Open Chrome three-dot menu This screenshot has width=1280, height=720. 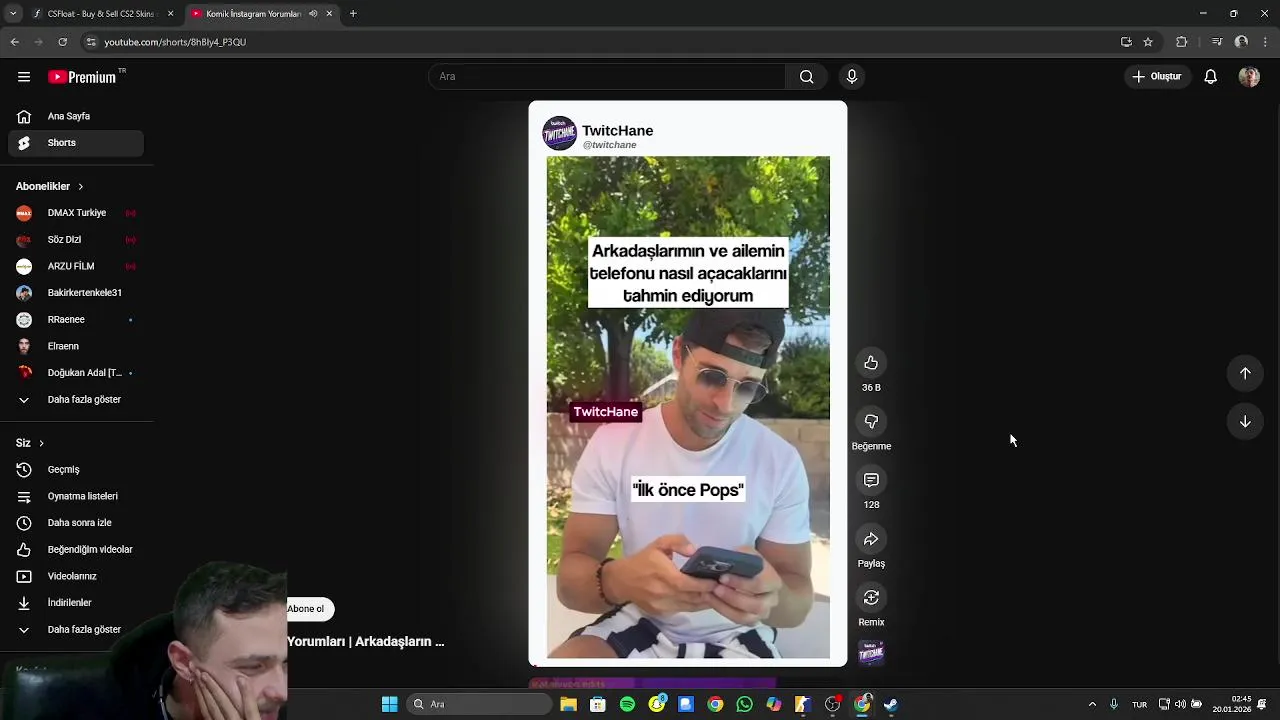click(1263, 42)
